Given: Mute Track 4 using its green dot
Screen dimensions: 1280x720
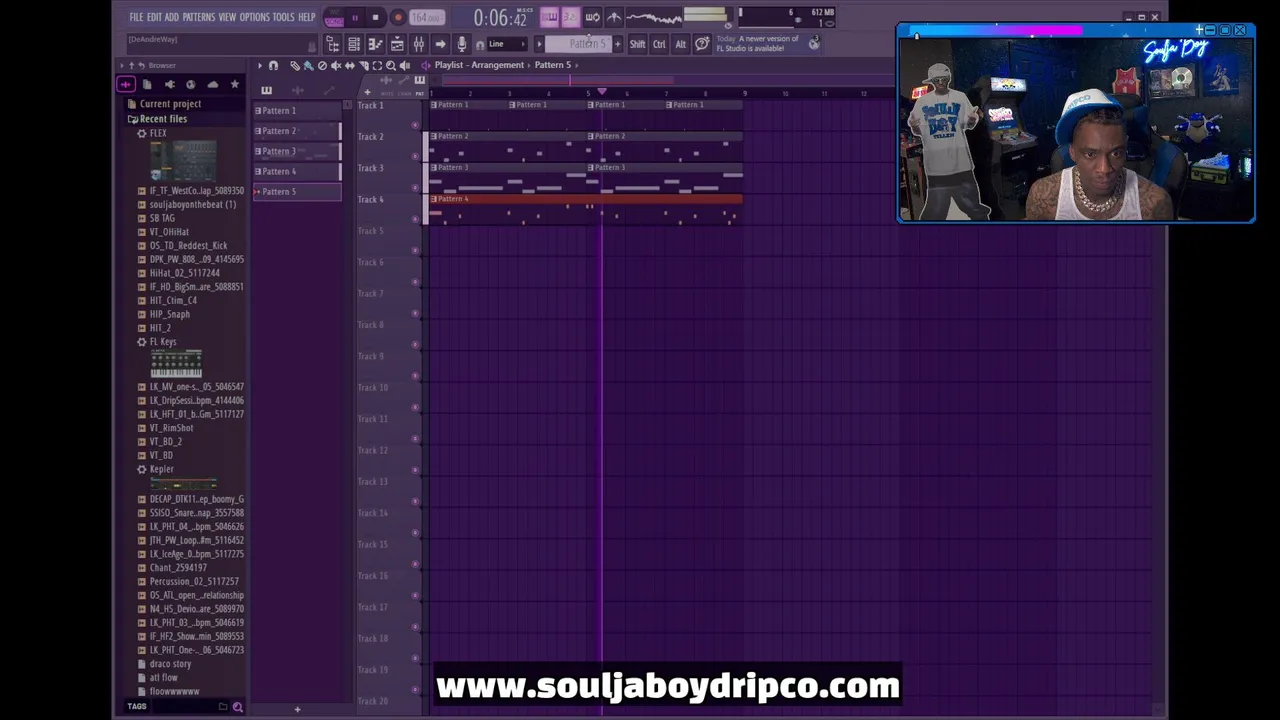Looking at the screenshot, I should pos(415,219).
